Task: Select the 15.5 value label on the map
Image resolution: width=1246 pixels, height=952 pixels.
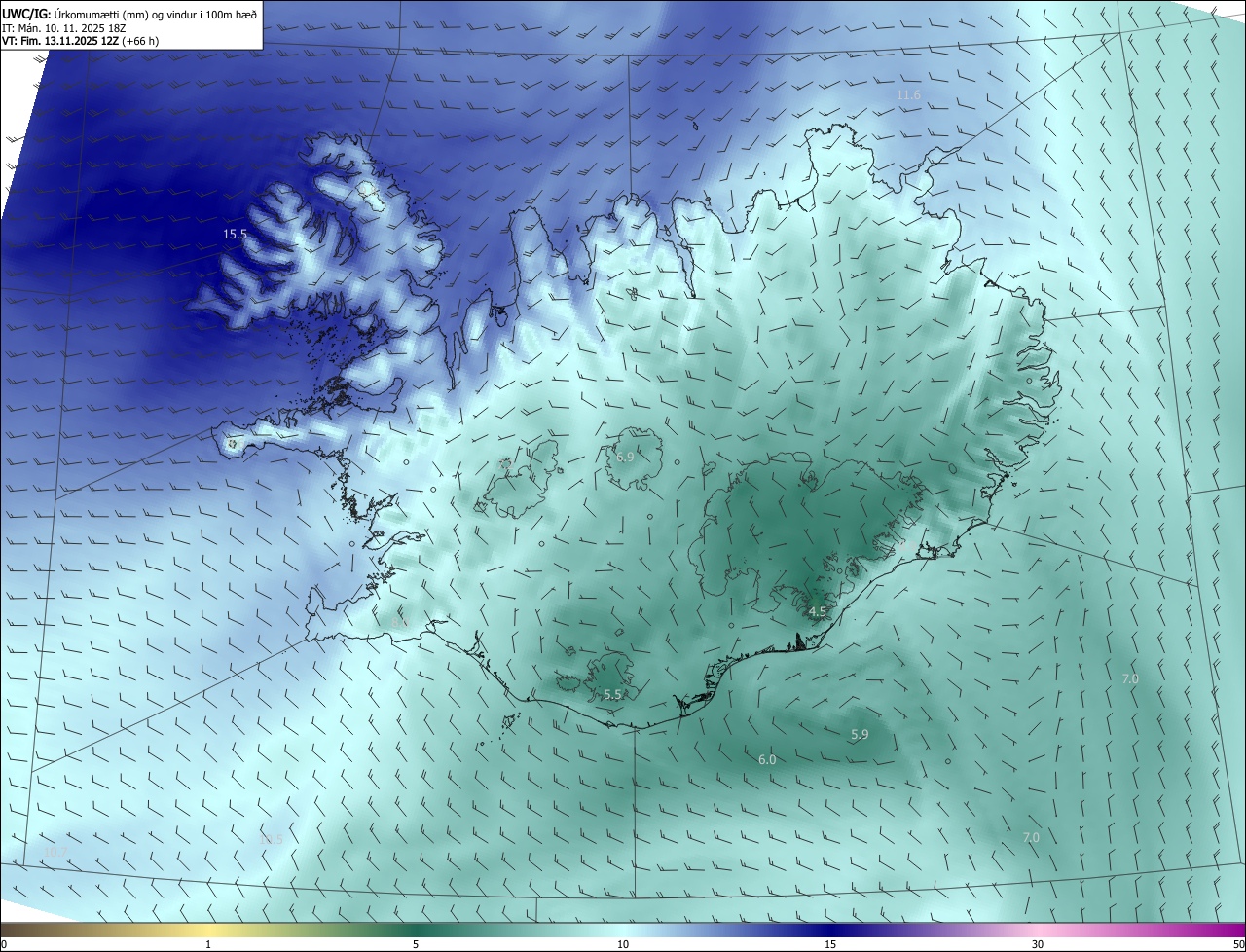Action: pyautogui.click(x=235, y=235)
